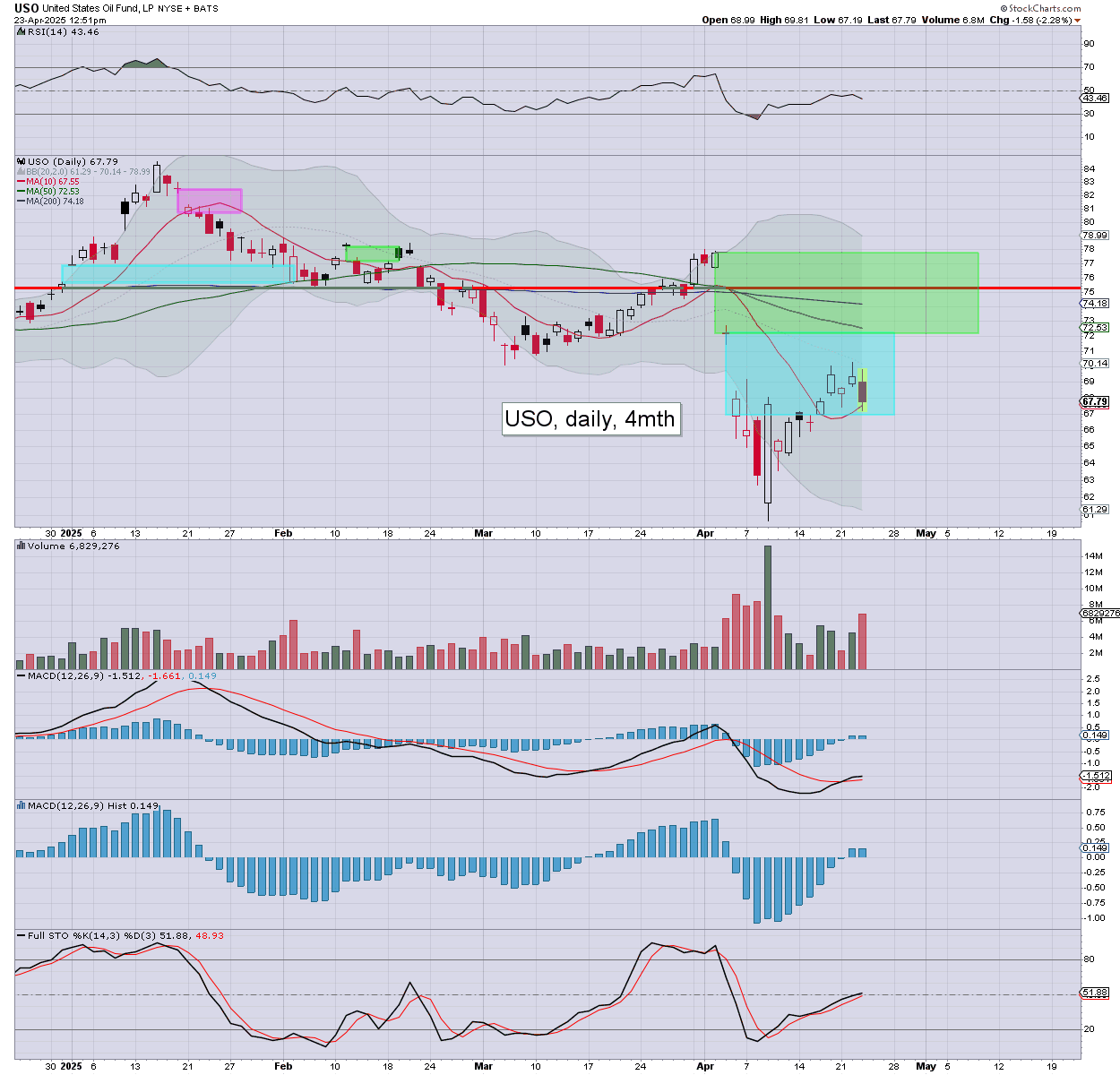
Task: Click the USO ticker symbol in header
Action: (26, 8)
